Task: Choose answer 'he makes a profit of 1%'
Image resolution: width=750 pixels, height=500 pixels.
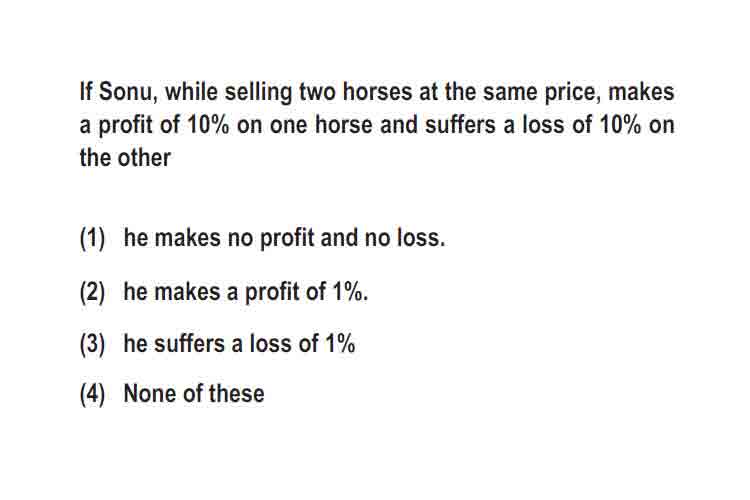Action: [x=246, y=291]
